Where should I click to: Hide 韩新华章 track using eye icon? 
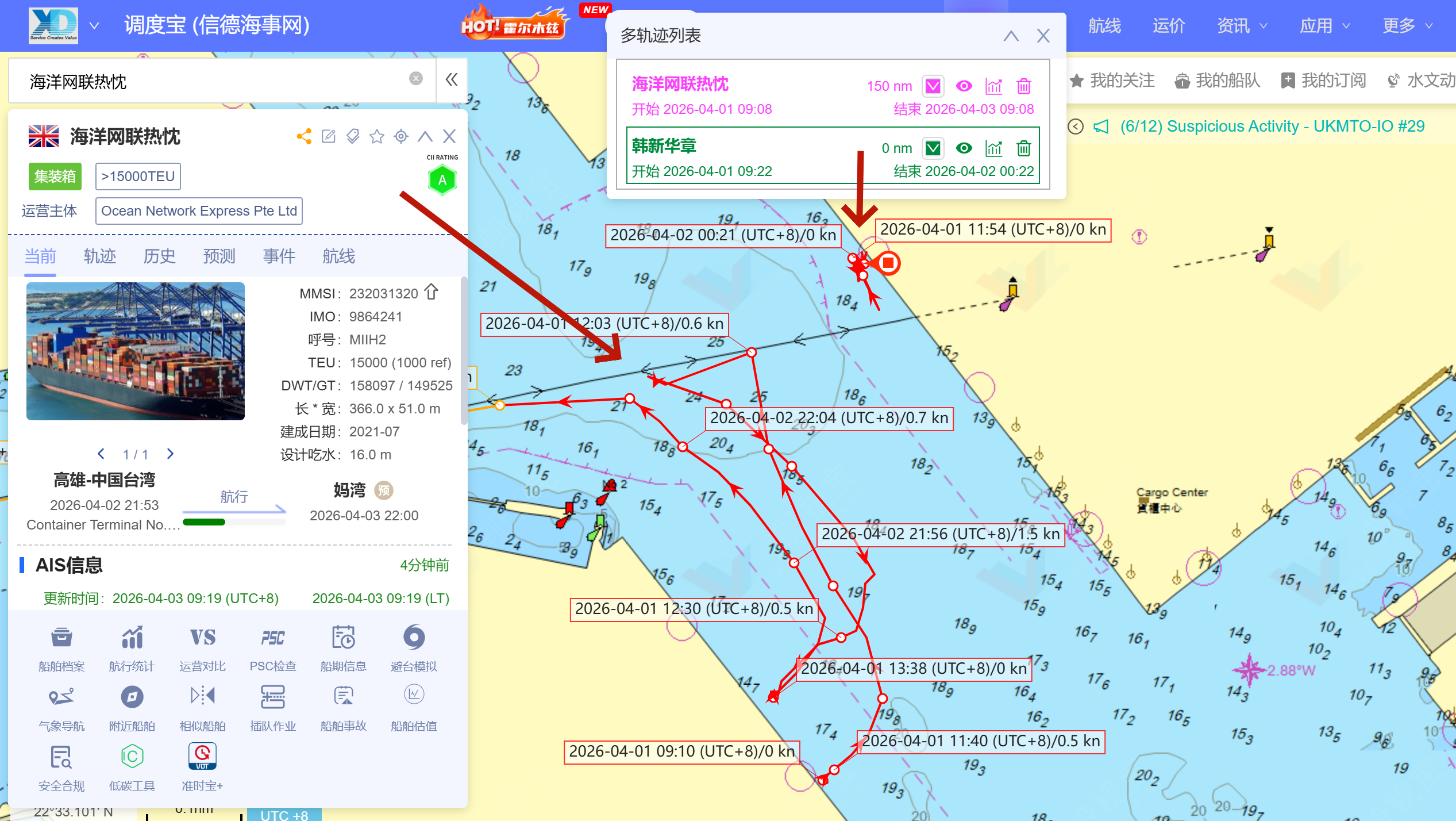pos(964,148)
